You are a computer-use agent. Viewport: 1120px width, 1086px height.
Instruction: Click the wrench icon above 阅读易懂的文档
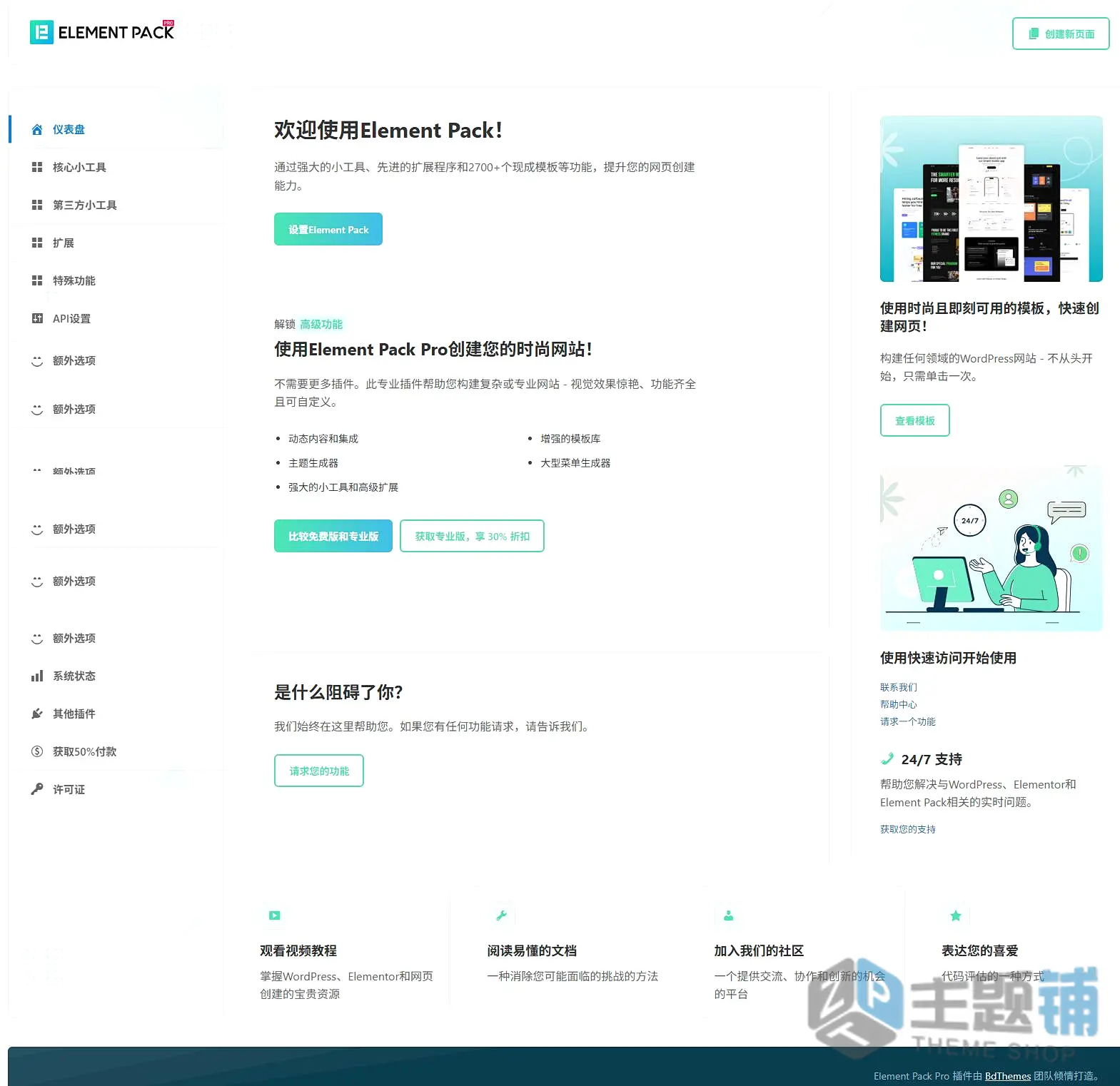tap(502, 915)
